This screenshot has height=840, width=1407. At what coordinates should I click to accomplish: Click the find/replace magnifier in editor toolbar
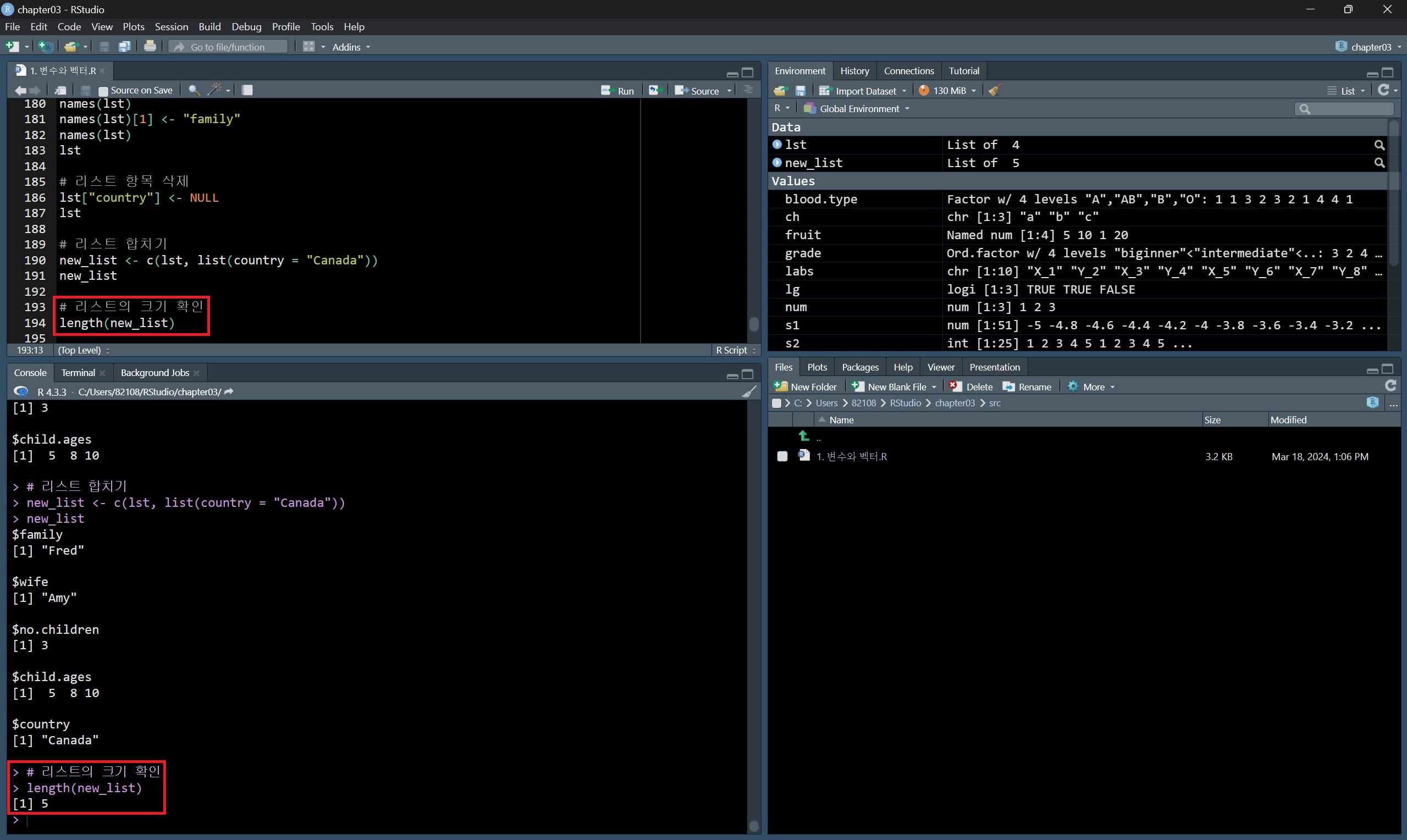194,90
